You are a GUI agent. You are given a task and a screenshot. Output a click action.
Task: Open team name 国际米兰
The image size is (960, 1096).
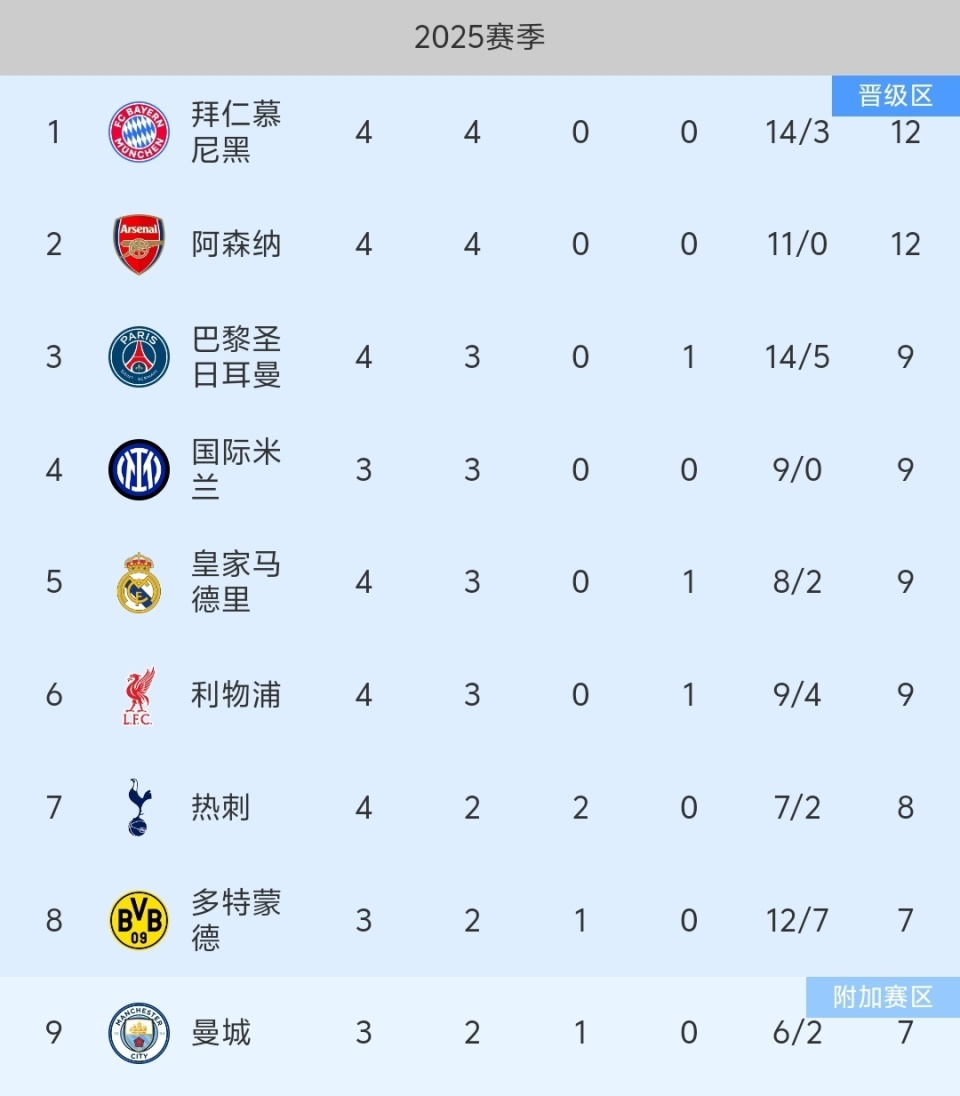[x=236, y=470]
